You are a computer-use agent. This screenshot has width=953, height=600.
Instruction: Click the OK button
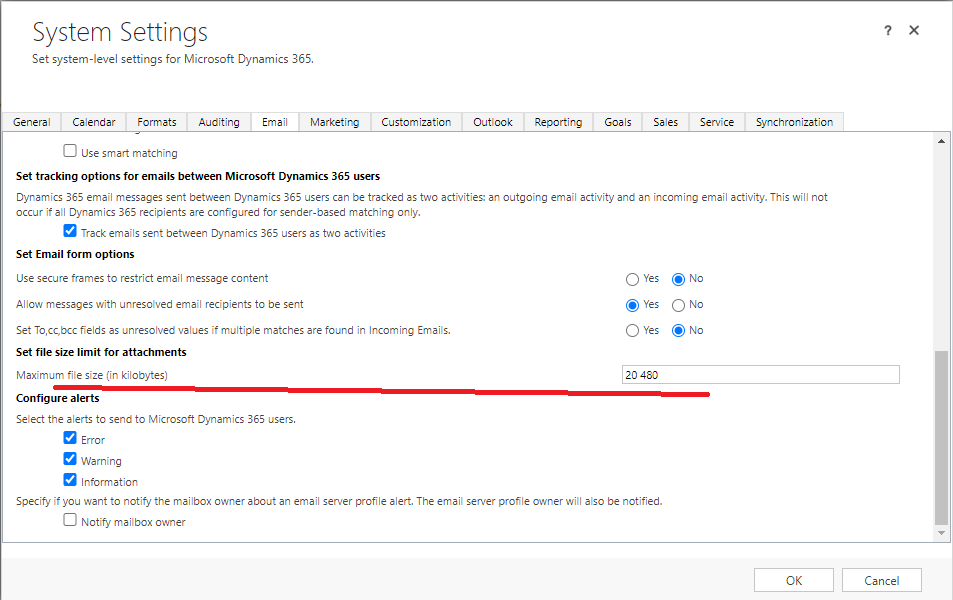click(794, 581)
